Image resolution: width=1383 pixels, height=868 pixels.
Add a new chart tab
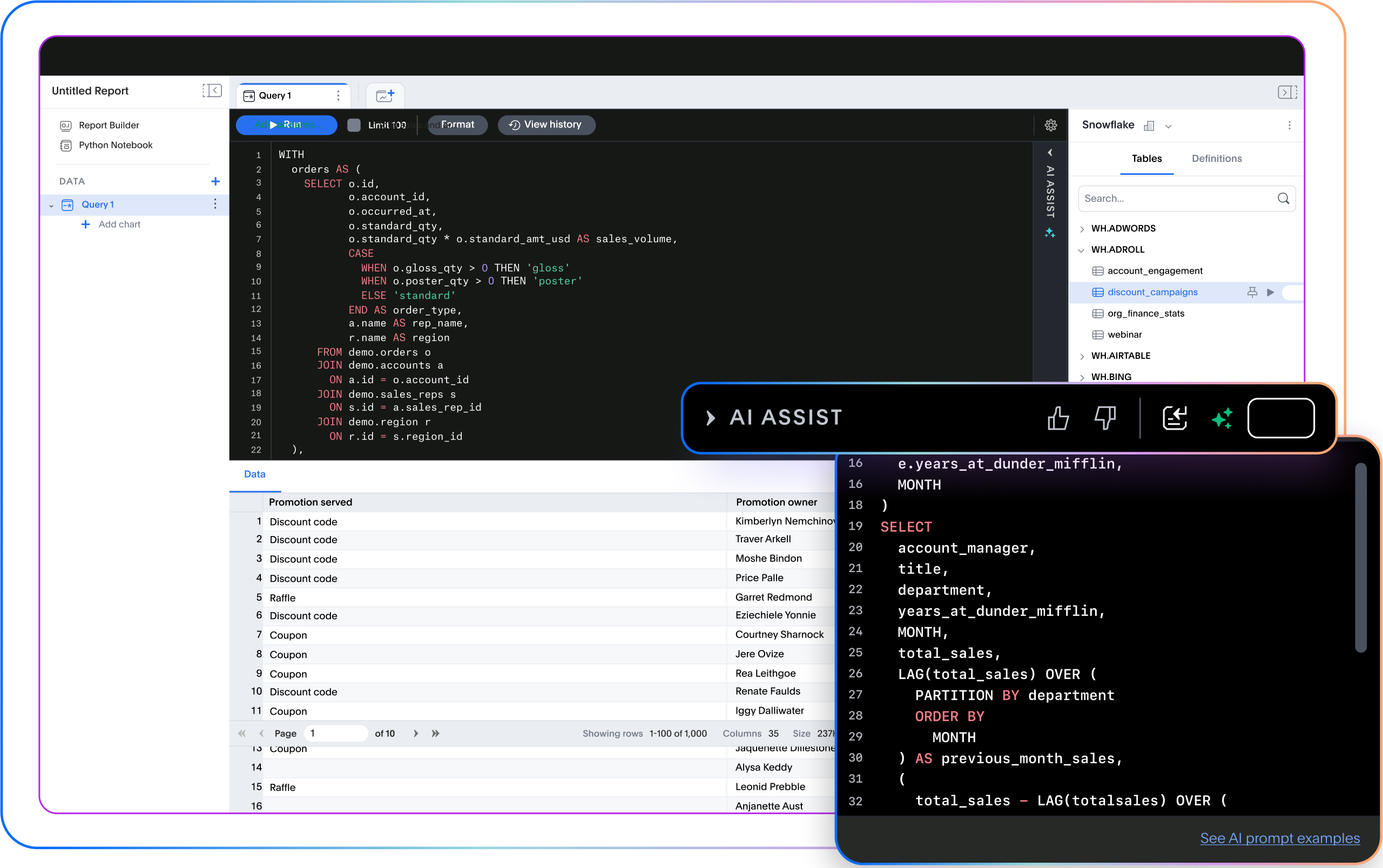tap(385, 96)
